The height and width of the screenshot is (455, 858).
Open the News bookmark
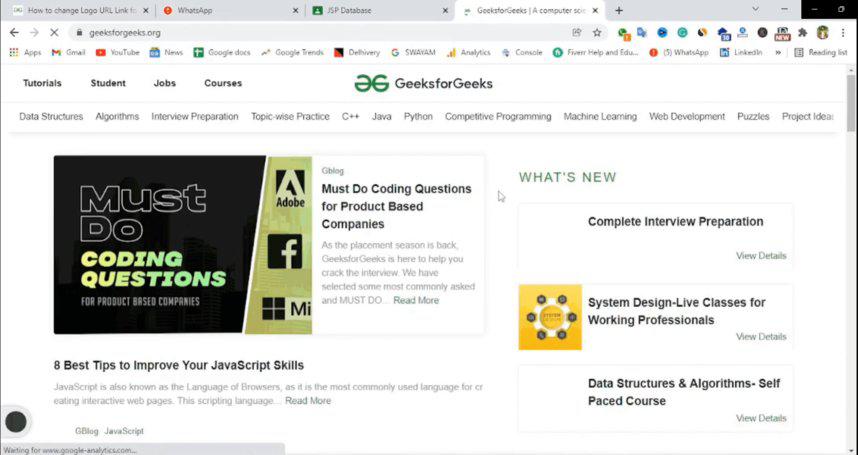coord(166,52)
